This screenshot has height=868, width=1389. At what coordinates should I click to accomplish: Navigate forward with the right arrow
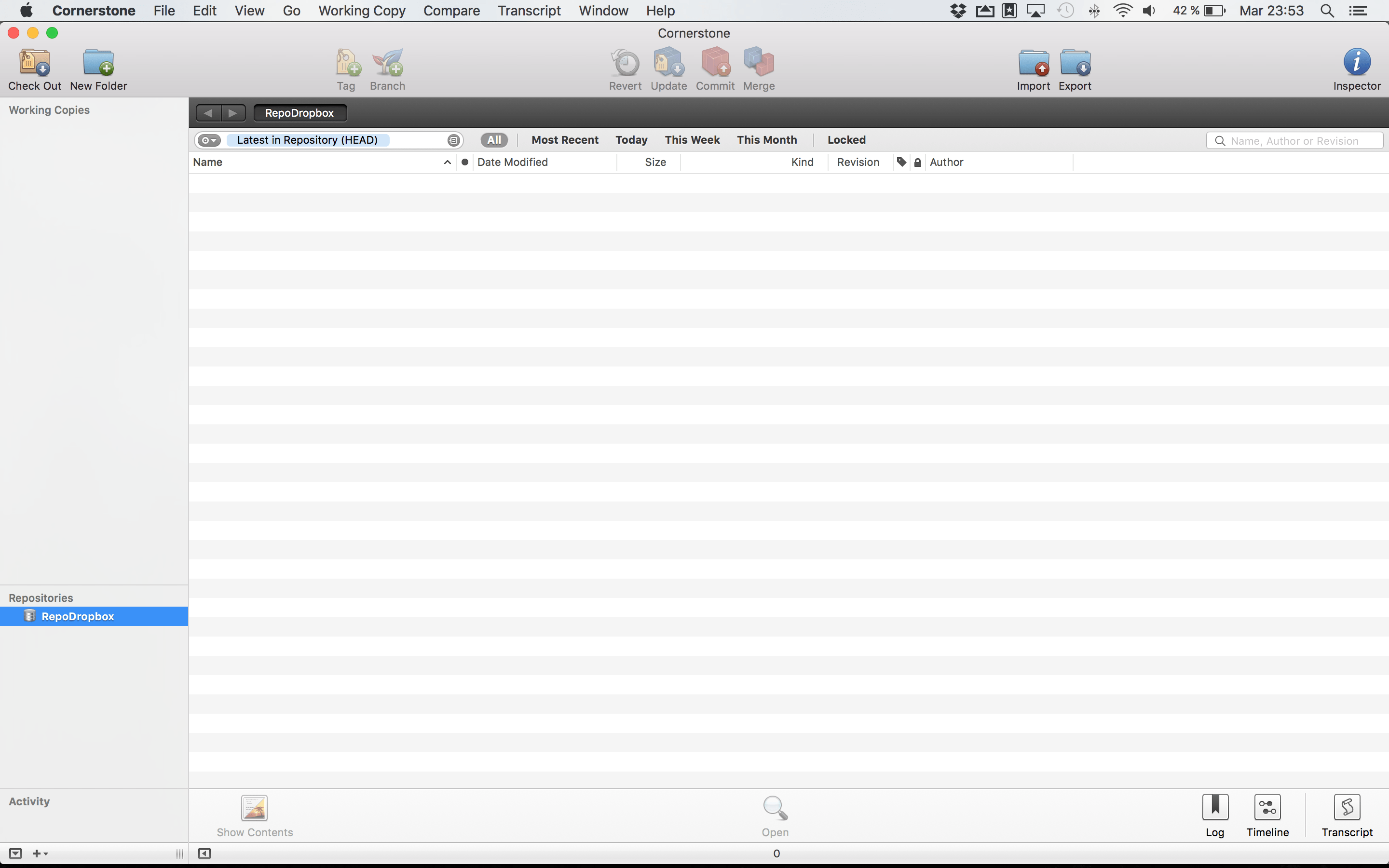(233, 113)
